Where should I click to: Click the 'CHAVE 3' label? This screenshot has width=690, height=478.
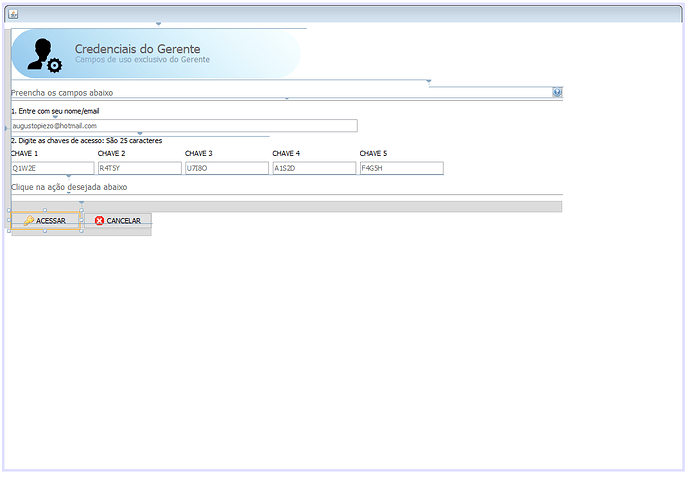198,153
